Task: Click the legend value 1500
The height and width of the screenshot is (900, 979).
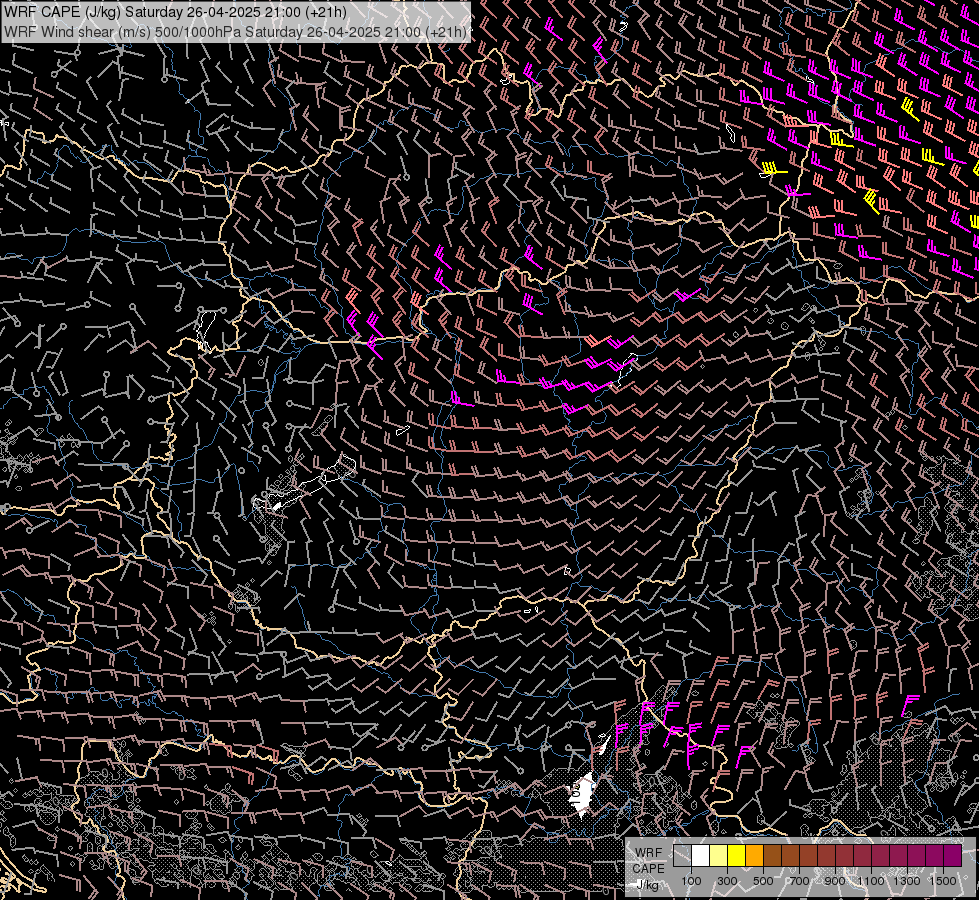Action: point(943,881)
